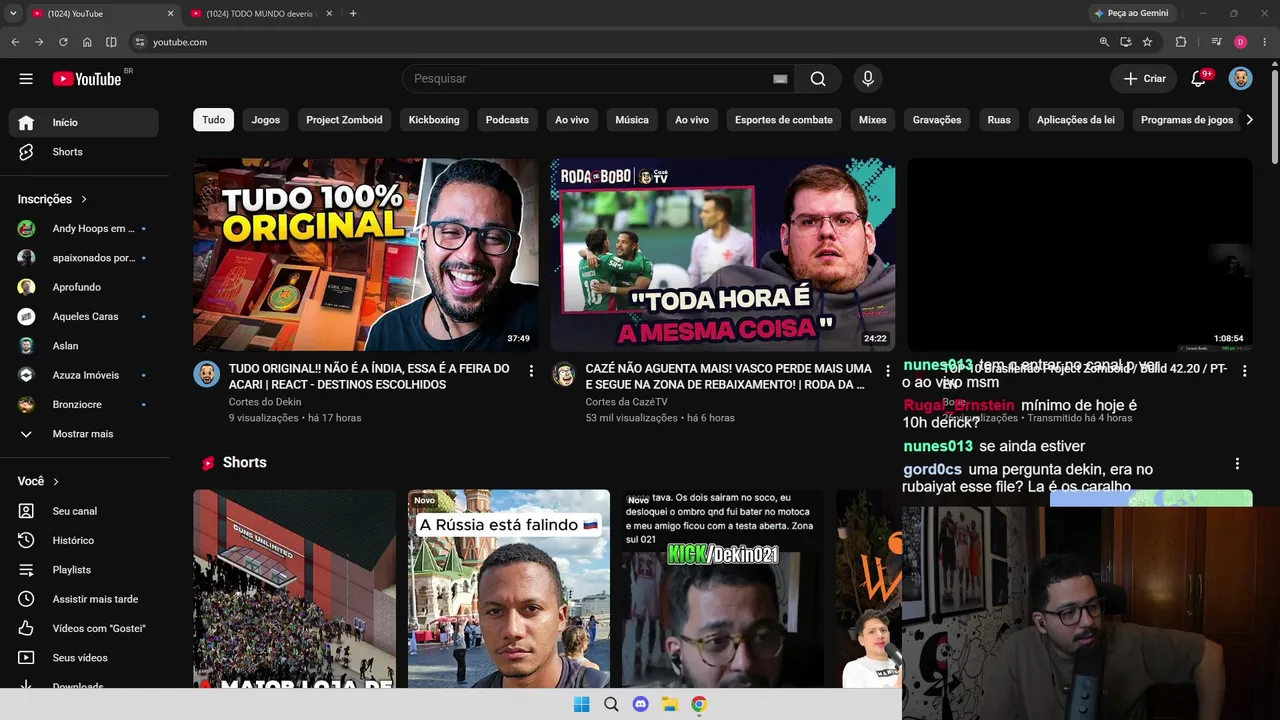Viewport: 1280px width, 720px height.
Task: Open the RODA DE BOBO video thumbnail
Action: 723,255
